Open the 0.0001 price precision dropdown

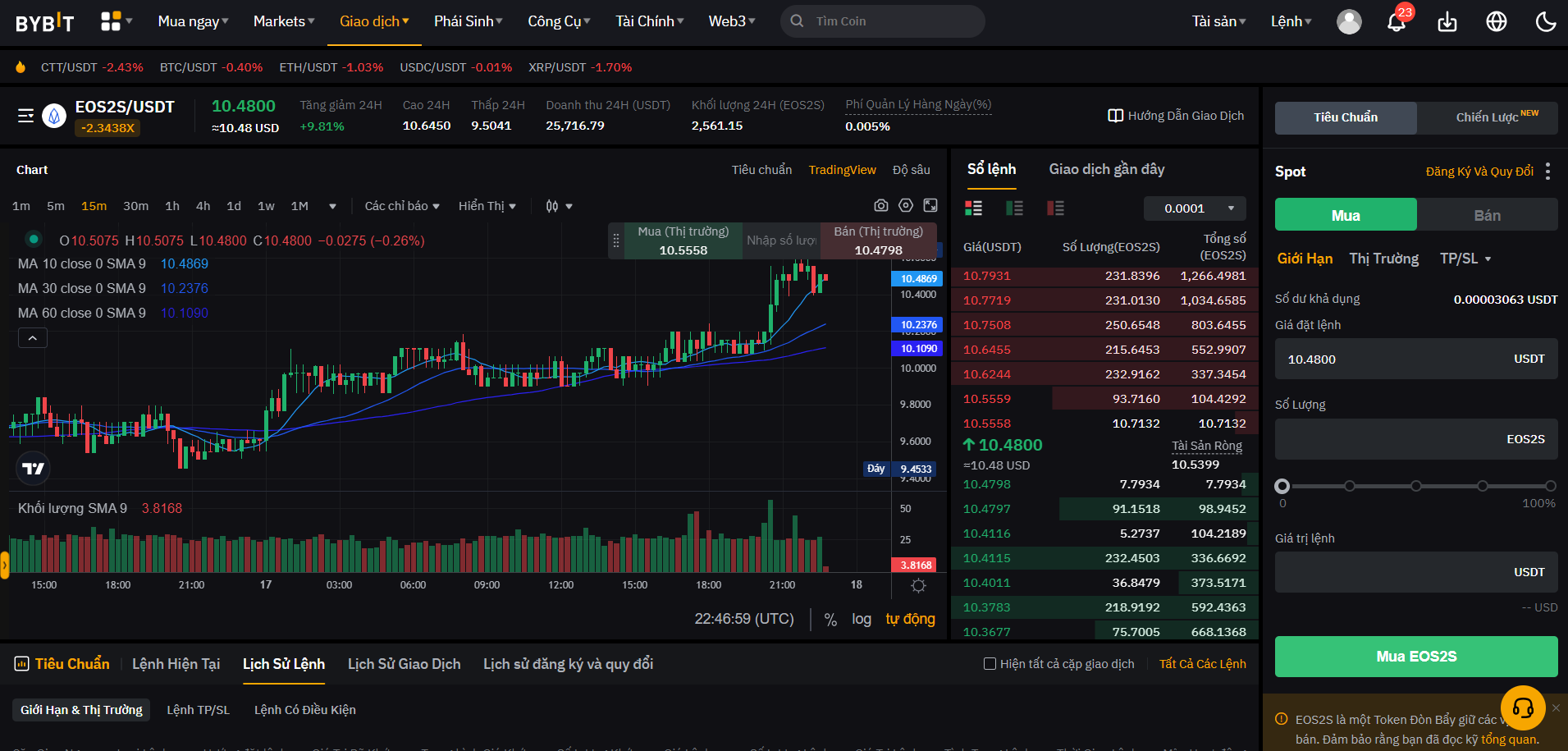[1195, 208]
